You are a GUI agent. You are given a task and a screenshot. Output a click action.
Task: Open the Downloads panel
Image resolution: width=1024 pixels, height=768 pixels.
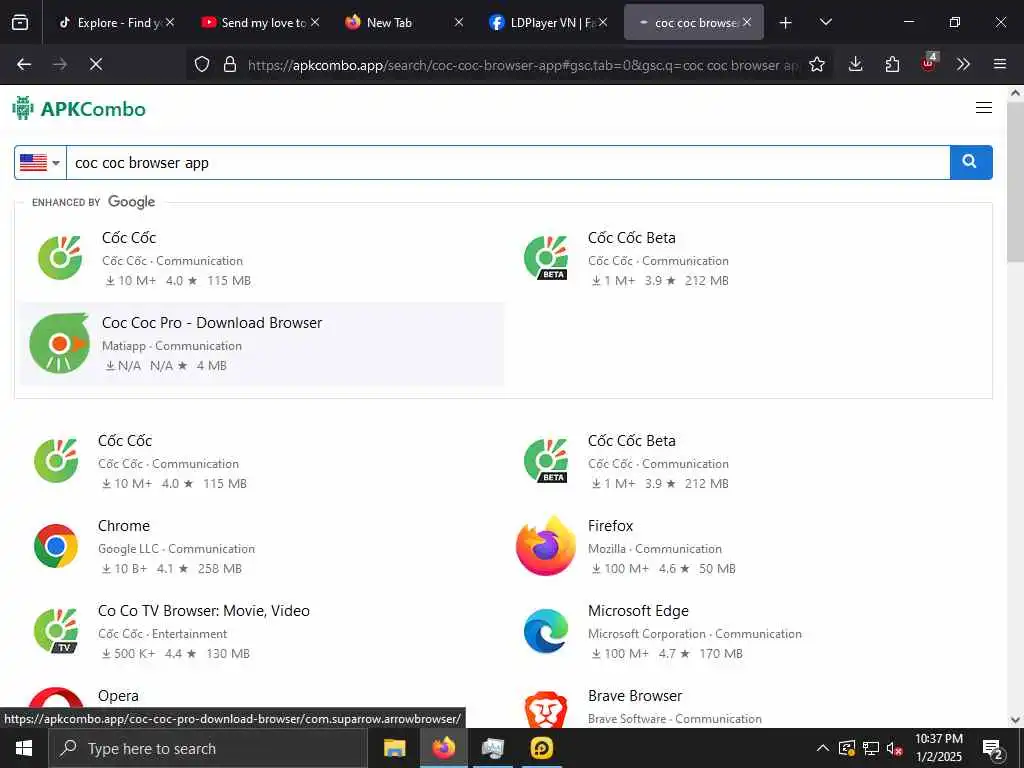point(856,64)
